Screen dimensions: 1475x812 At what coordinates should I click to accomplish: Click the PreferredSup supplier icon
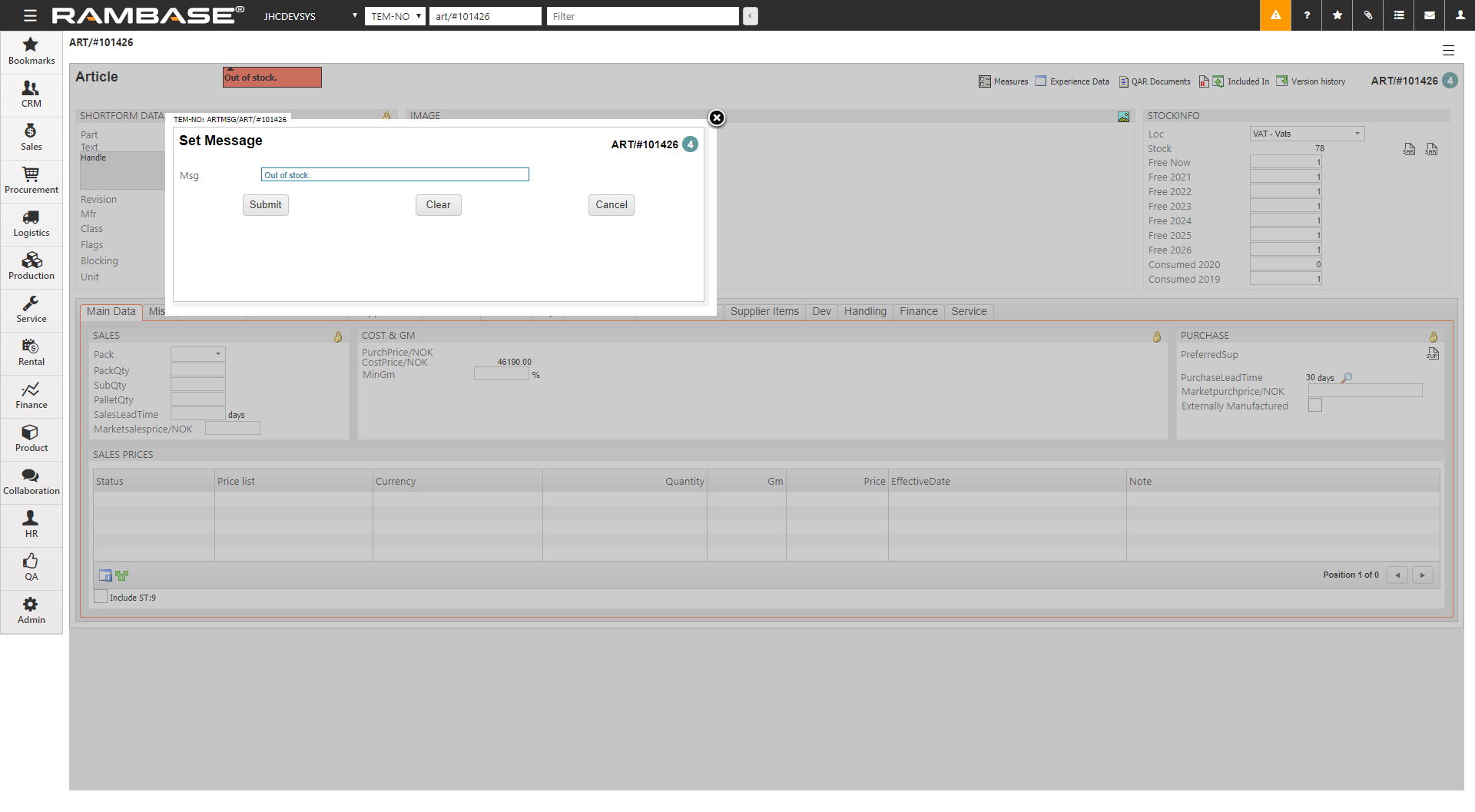tap(1433, 353)
